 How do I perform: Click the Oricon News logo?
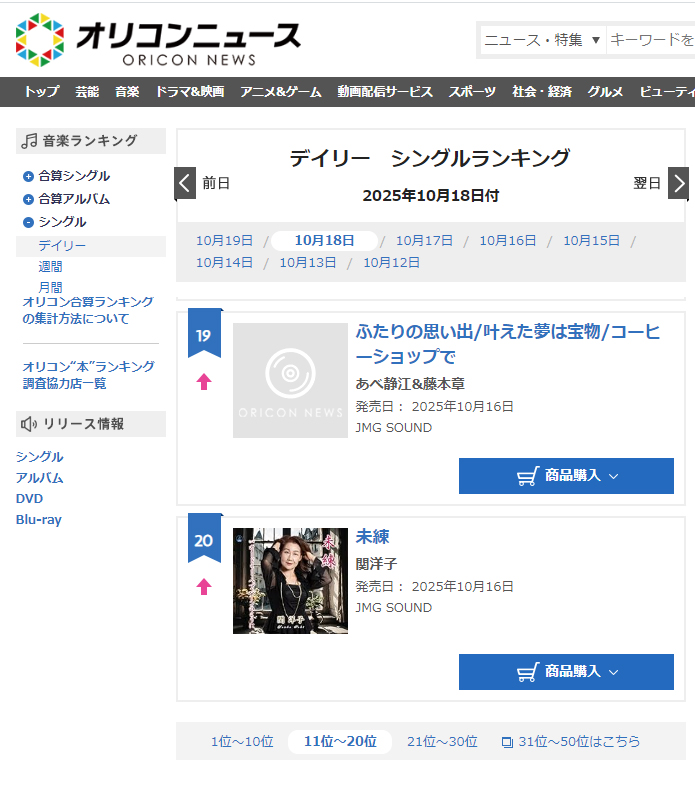(x=158, y=40)
